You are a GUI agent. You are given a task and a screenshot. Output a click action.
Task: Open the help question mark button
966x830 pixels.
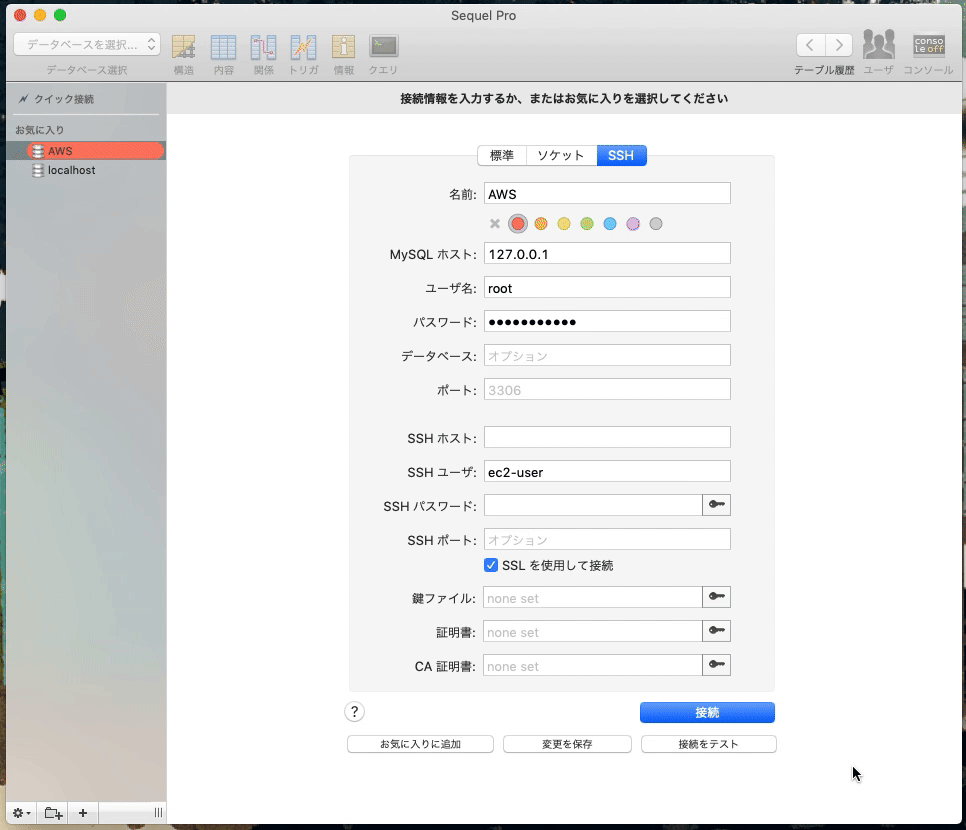coord(354,712)
